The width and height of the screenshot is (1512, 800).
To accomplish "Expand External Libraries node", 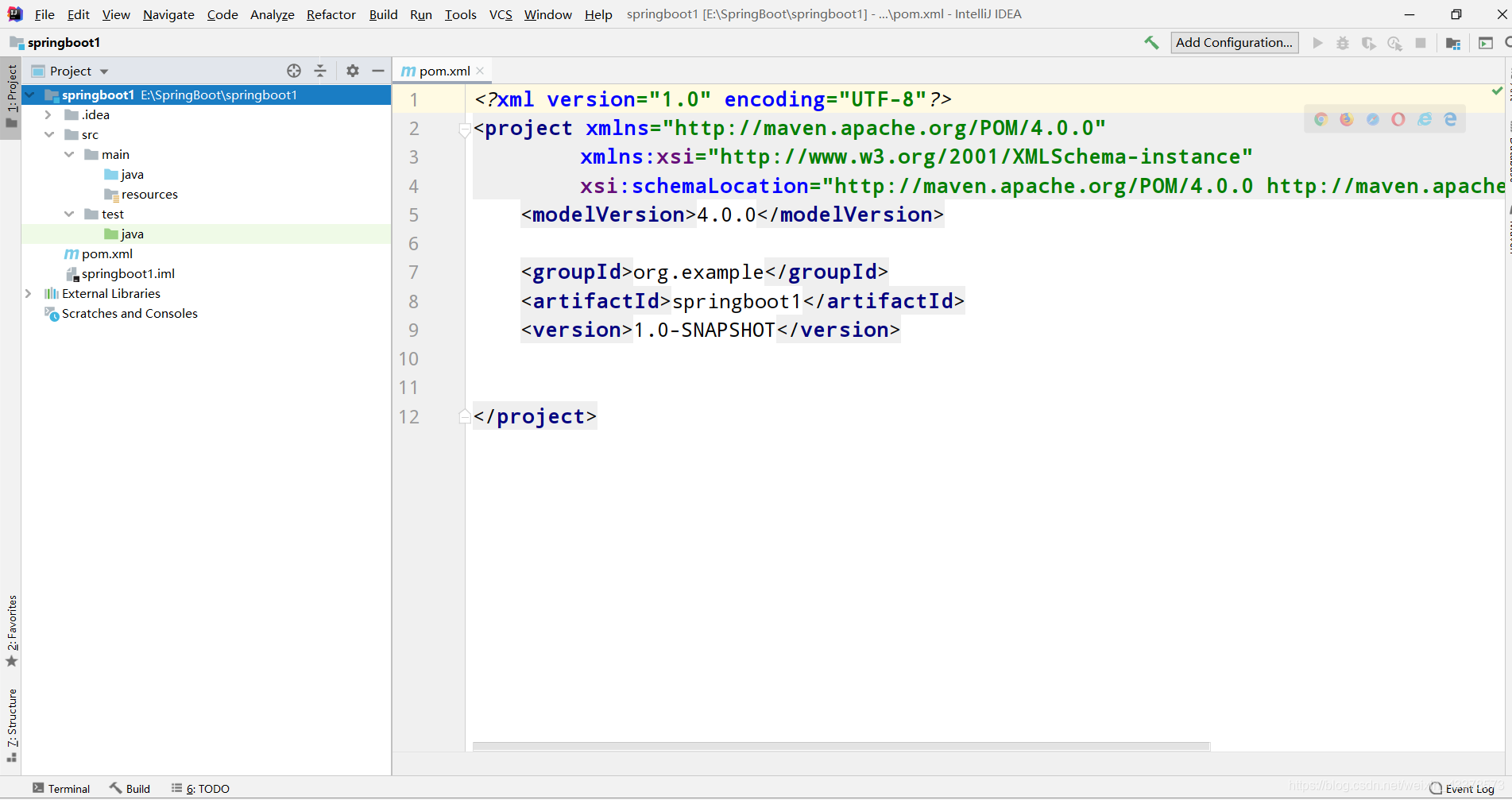I will pos(29,293).
